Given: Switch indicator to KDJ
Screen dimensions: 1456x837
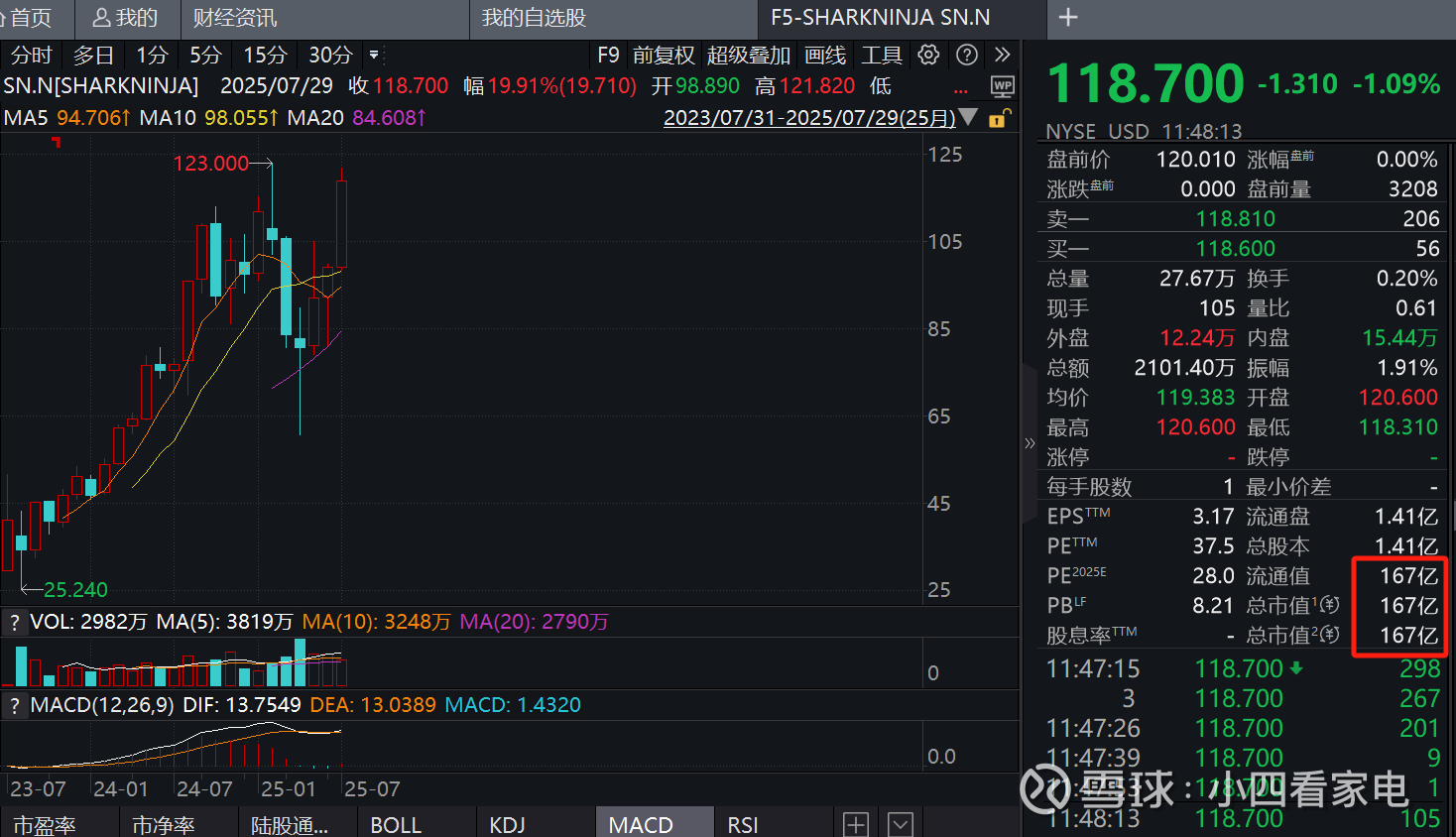Looking at the screenshot, I should coord(507,825).
